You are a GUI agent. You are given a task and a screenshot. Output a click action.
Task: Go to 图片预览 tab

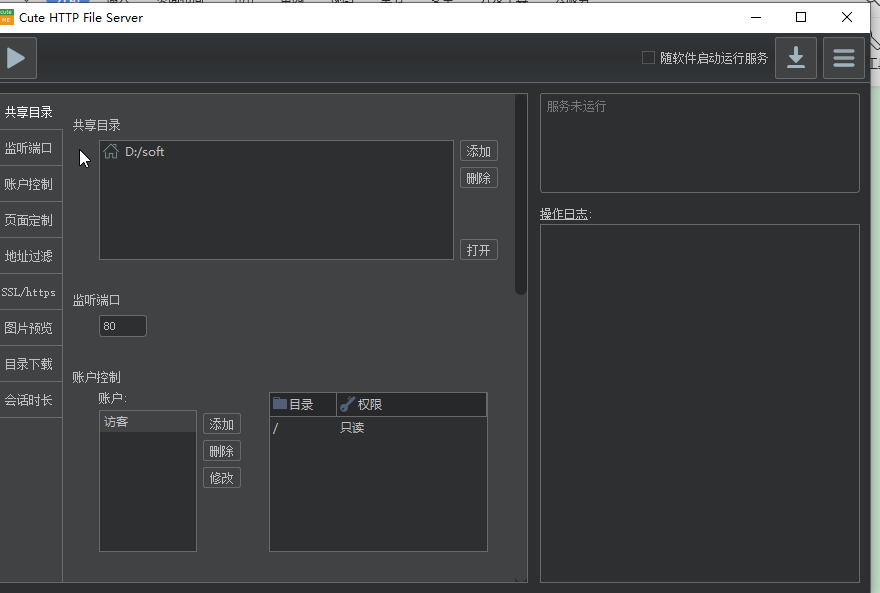(x=29, y=328)
